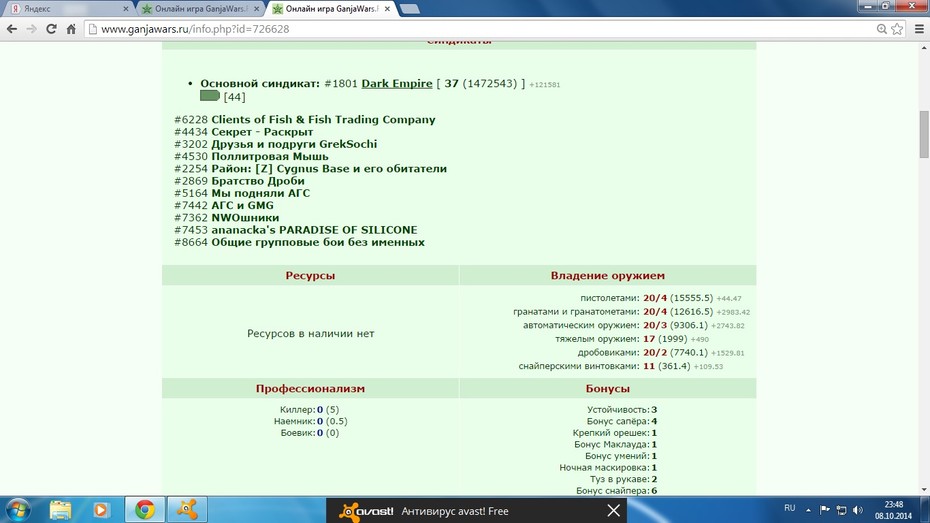This screenshot has height=523, width=930.
Task: Open the Братство Дроби syndicate
Action: click(258, 181)
